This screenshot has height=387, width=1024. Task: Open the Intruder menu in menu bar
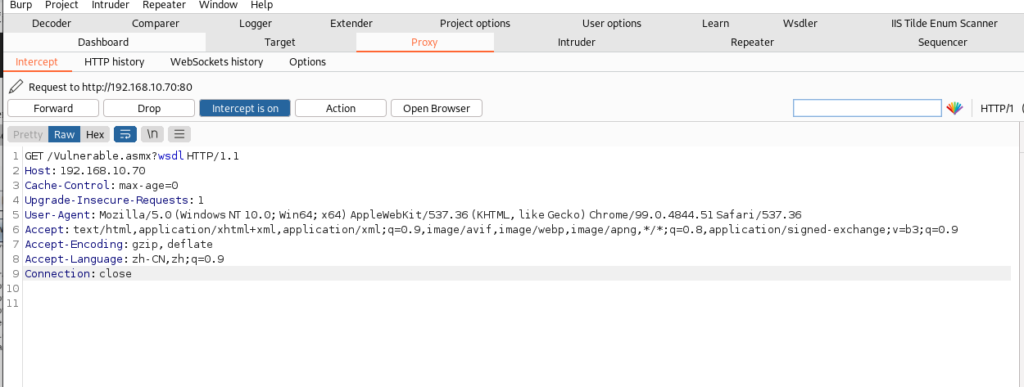pyautogui.click(x=110, y=5)
